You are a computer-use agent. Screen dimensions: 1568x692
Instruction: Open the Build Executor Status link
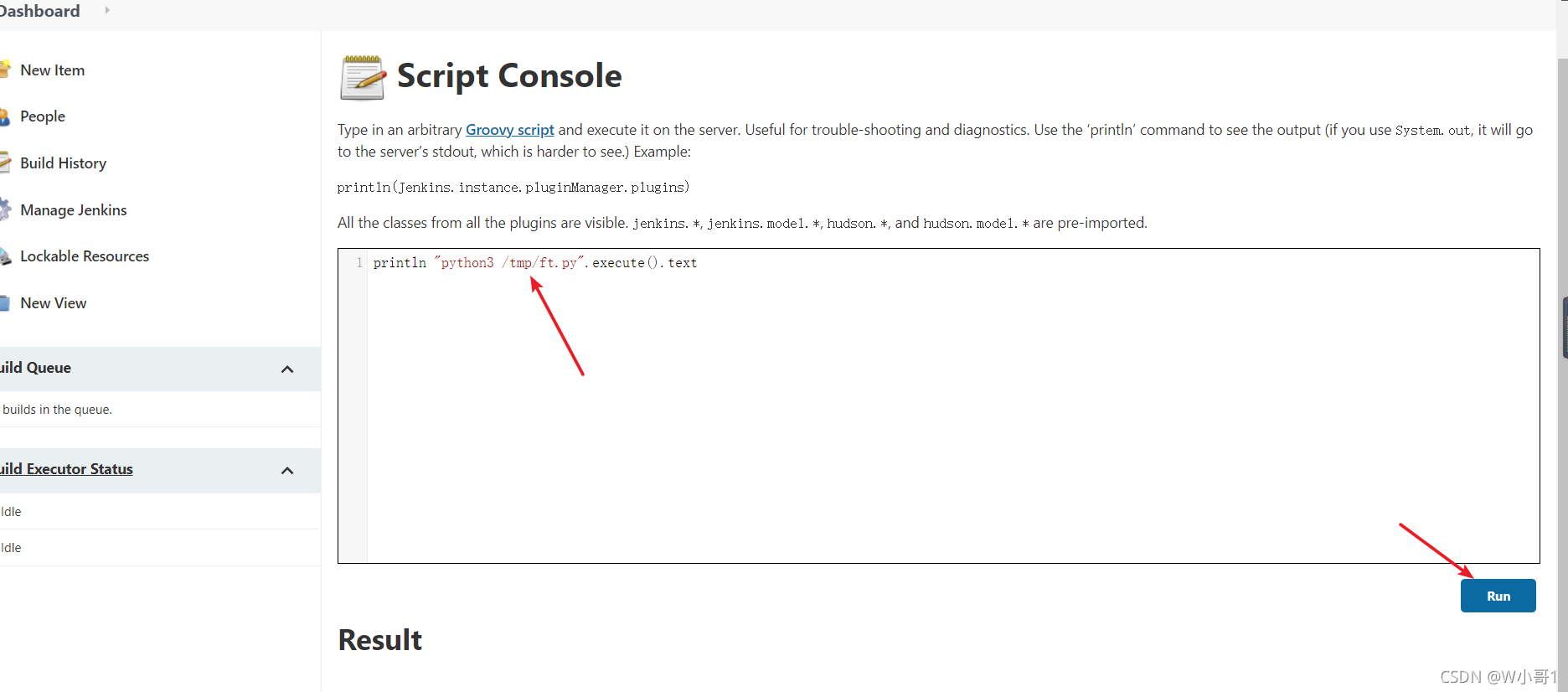66,469
